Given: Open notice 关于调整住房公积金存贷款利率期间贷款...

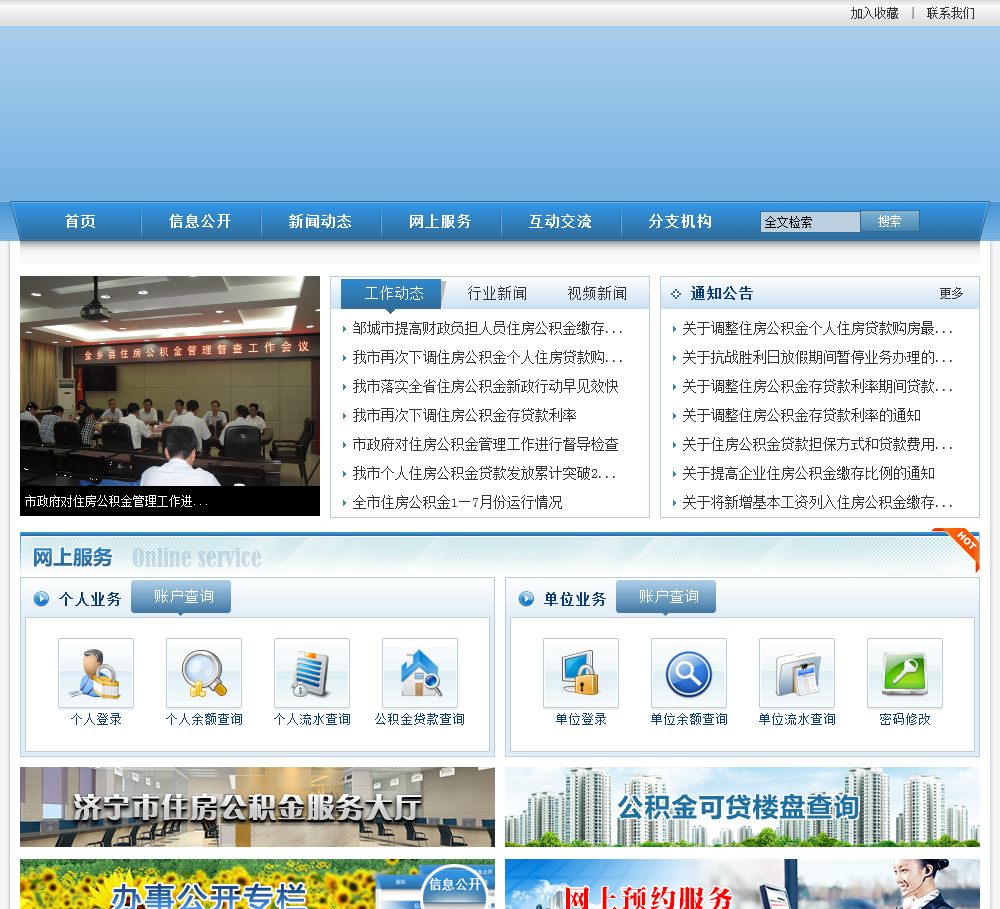Looking at the screenshot, I should click(817, 387).
